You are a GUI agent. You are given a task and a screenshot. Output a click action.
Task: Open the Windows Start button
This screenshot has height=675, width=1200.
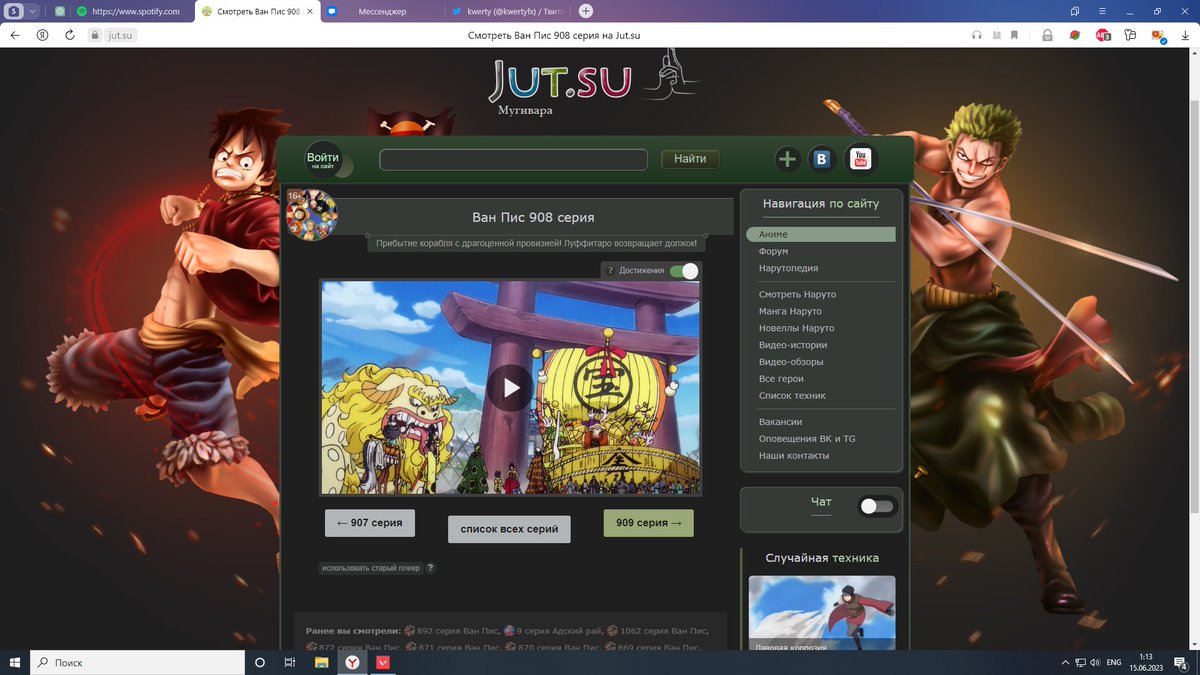click(x=15, y=662)
